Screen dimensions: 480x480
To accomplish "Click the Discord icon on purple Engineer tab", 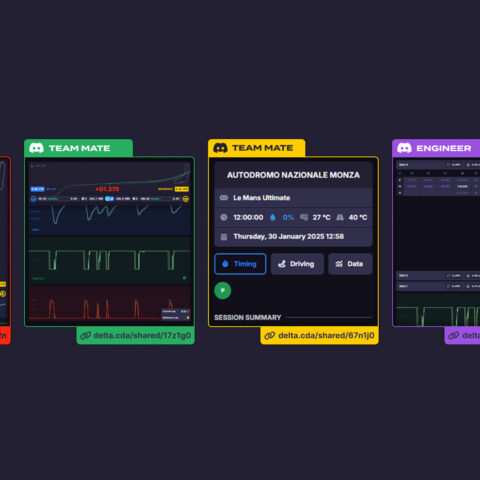I will (x=404, y=148).
